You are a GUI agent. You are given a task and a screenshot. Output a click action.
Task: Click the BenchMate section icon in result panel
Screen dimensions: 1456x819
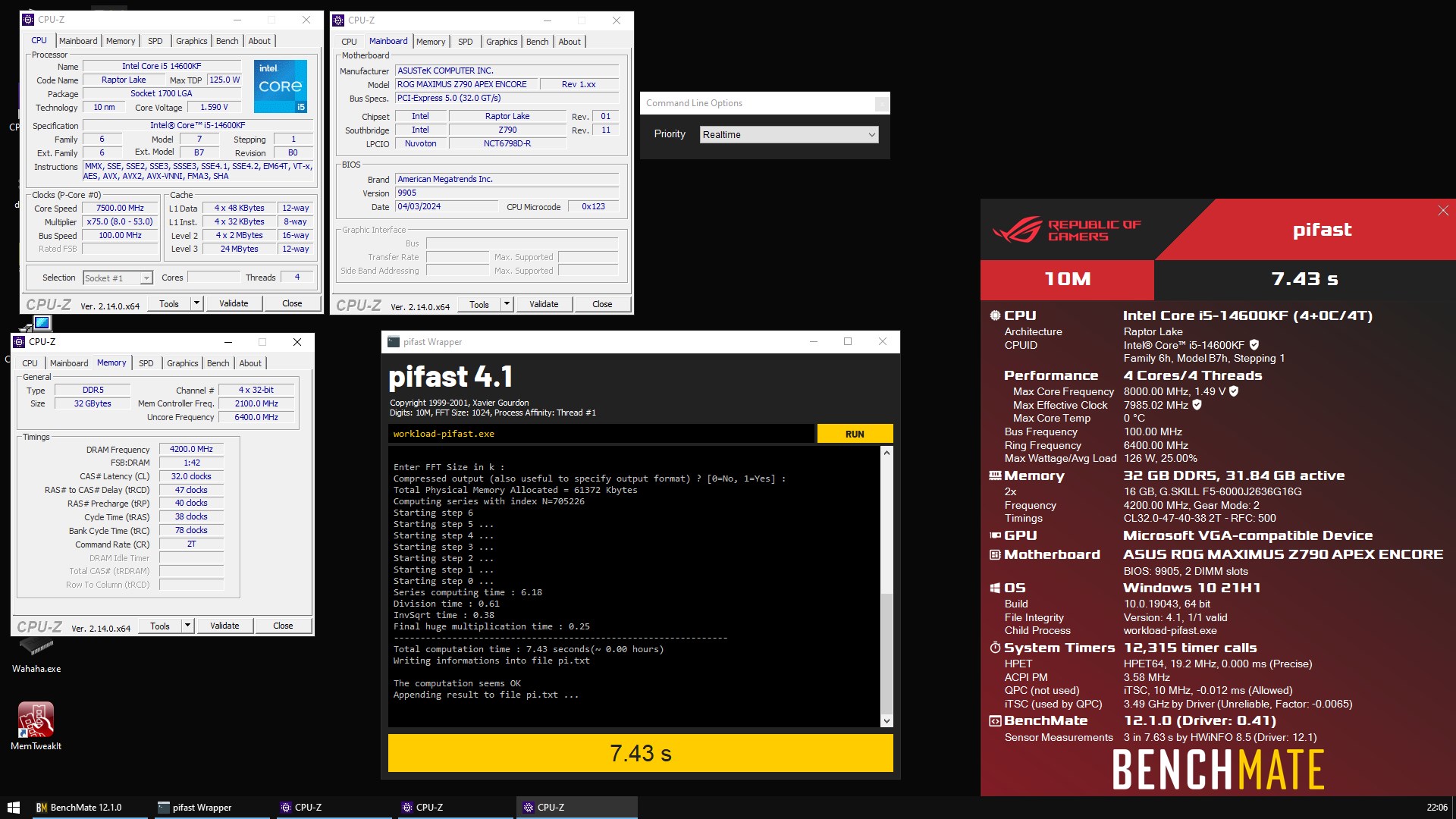tap(995, 720)
